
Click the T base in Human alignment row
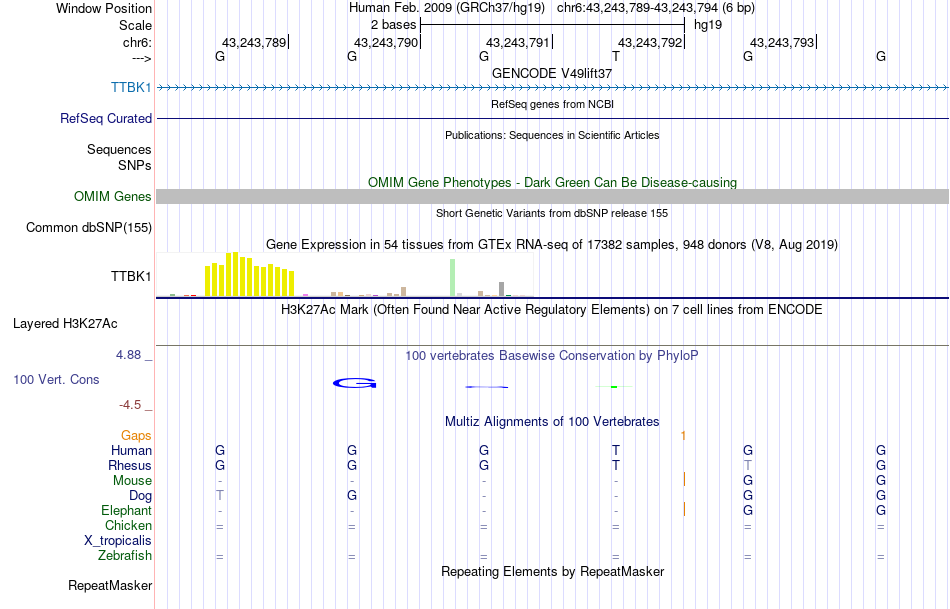pos(616,450)
